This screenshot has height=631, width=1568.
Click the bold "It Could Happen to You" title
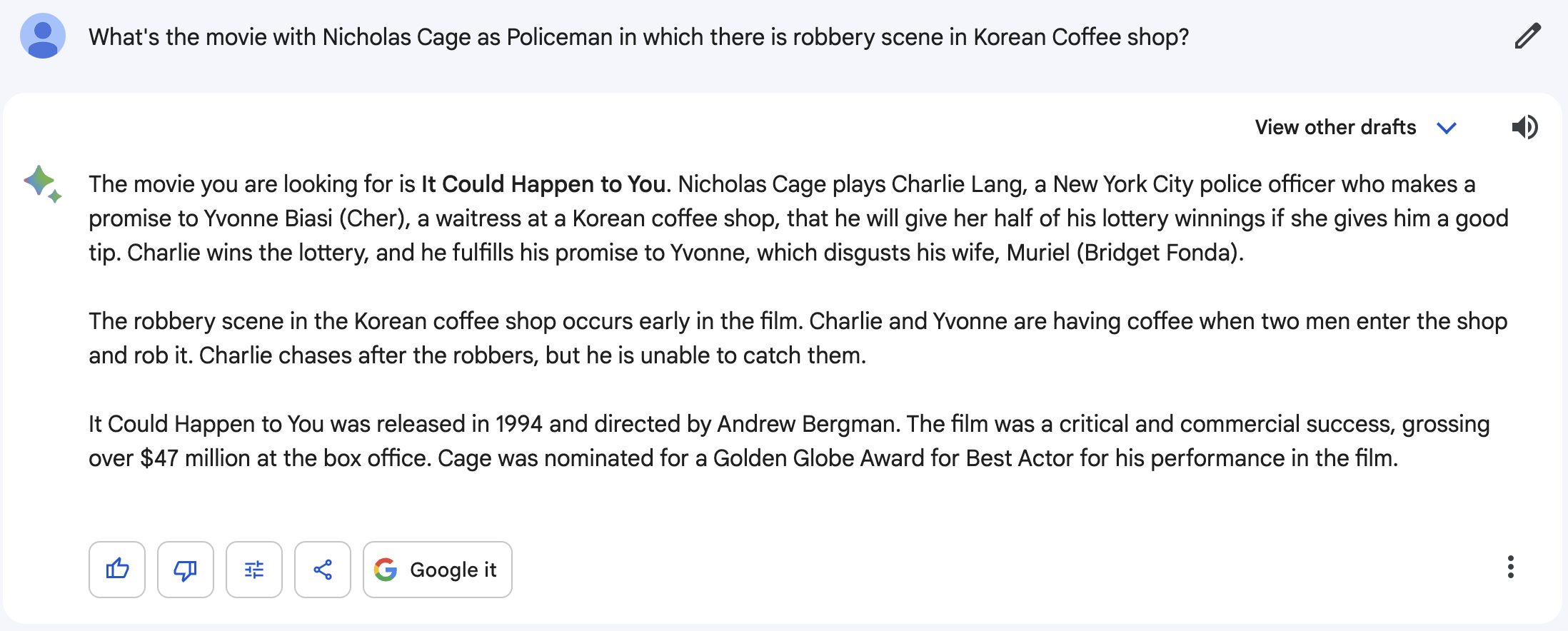(543, 184)
